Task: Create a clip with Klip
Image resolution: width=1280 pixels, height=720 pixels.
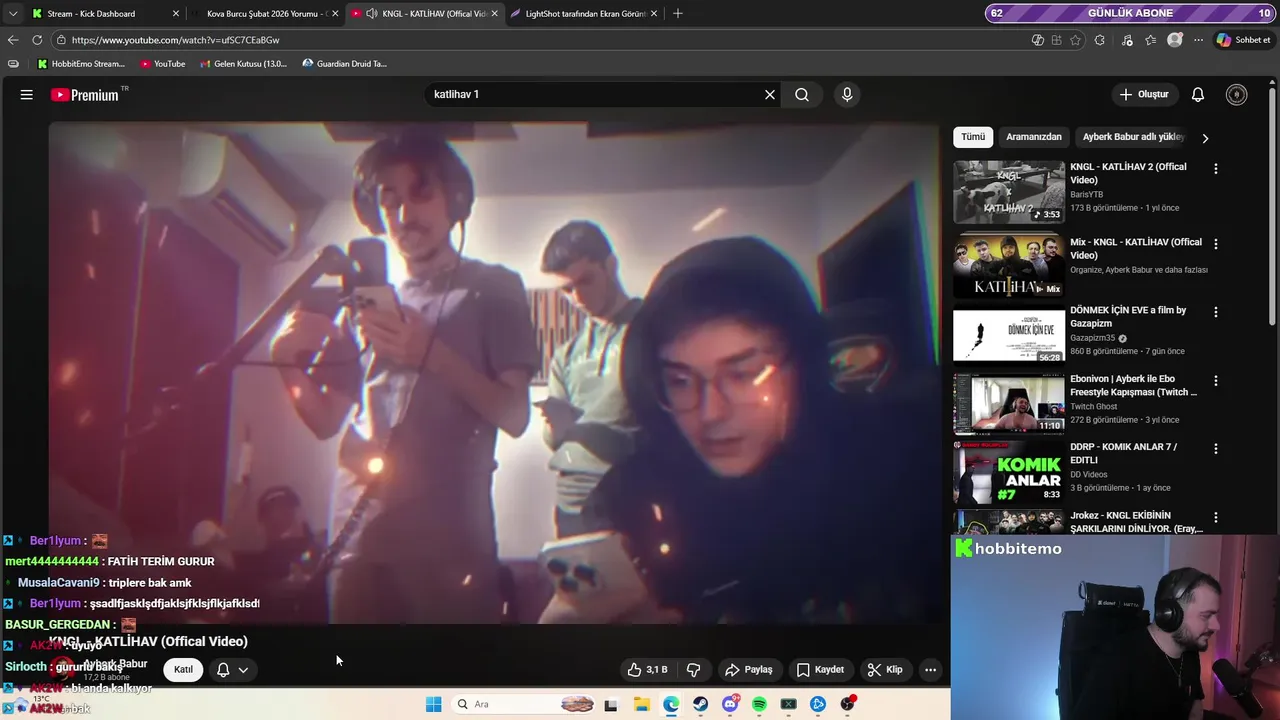Action: (x=885, y=670)
